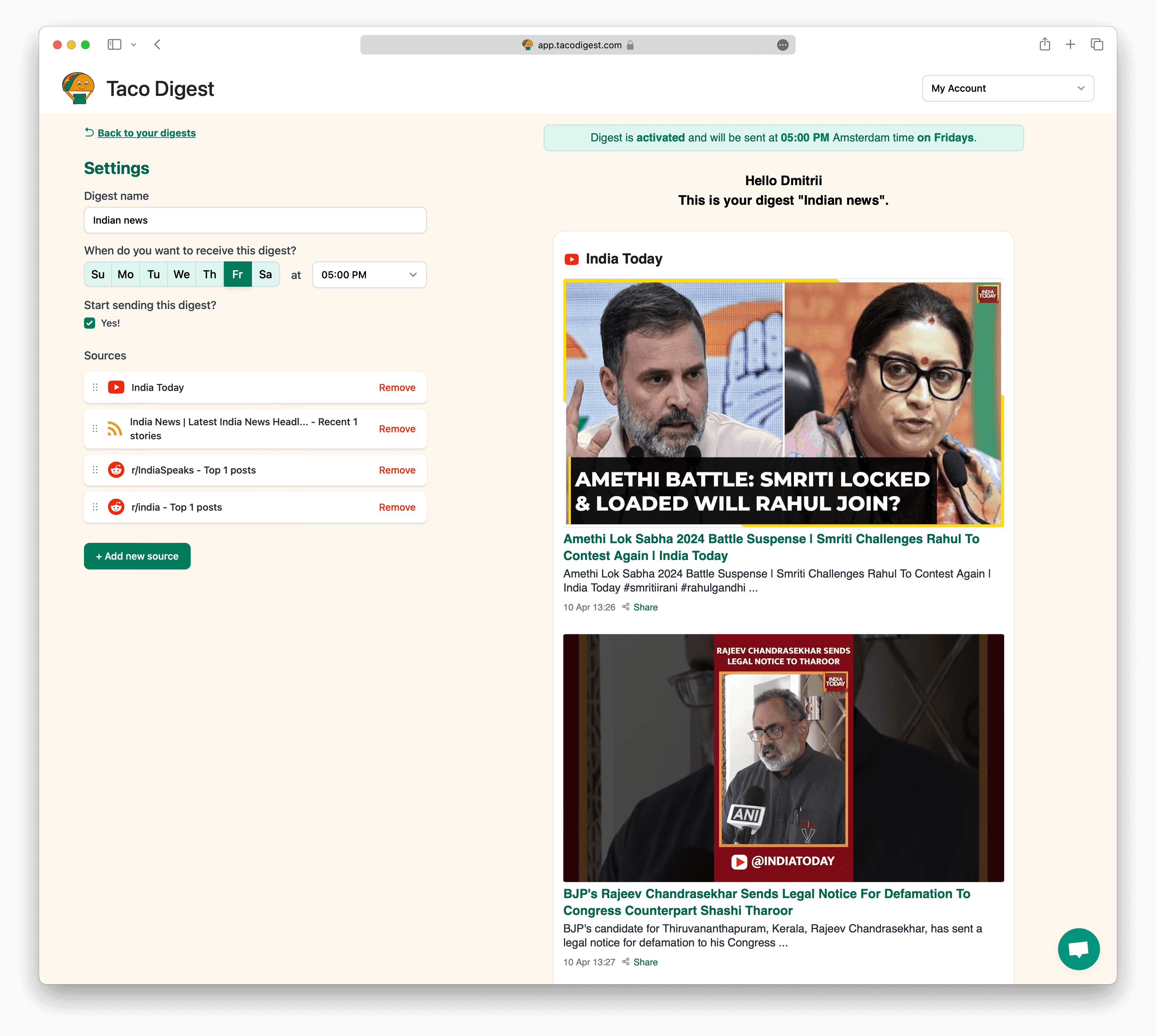Open the Safari share icon
The height and width of the screenshot is (1036, 1156).
coord(1044,44)
